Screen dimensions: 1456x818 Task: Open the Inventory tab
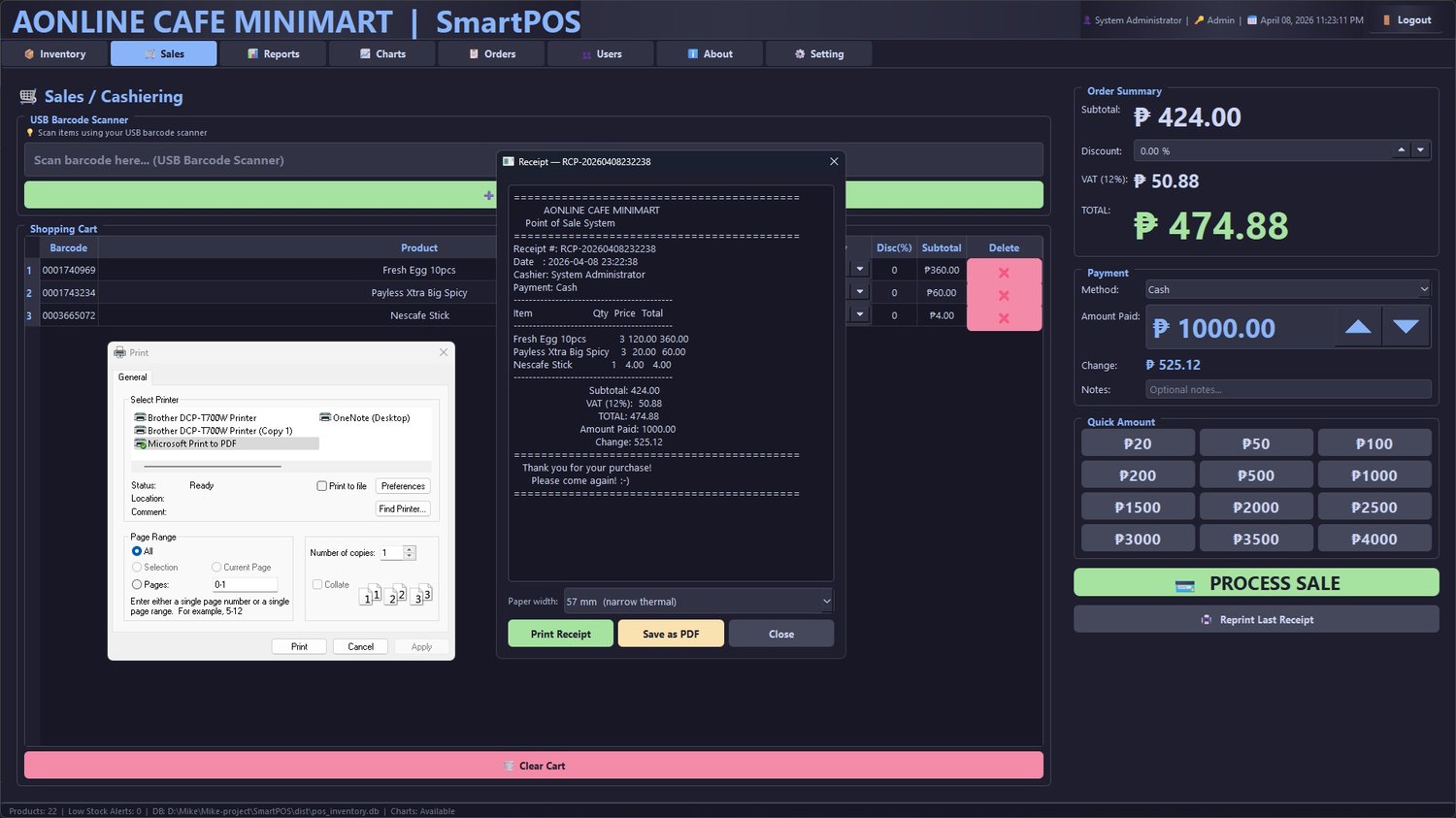(x=55, y=53)
